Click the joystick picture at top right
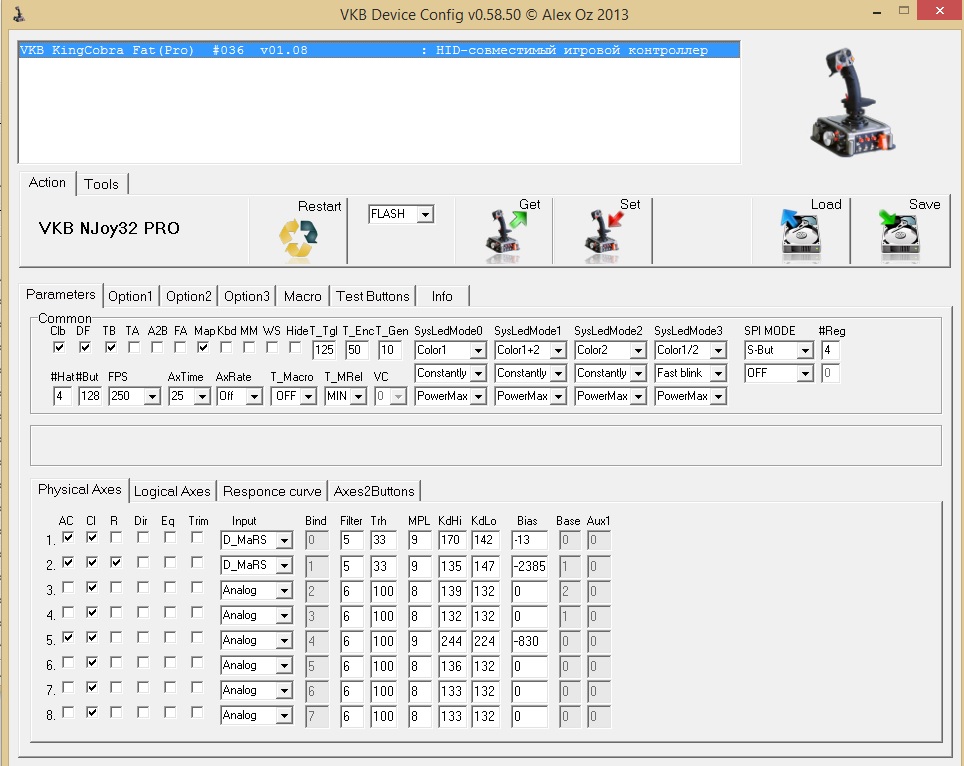This screenshot has width=964, height=766. pos(852,103)
